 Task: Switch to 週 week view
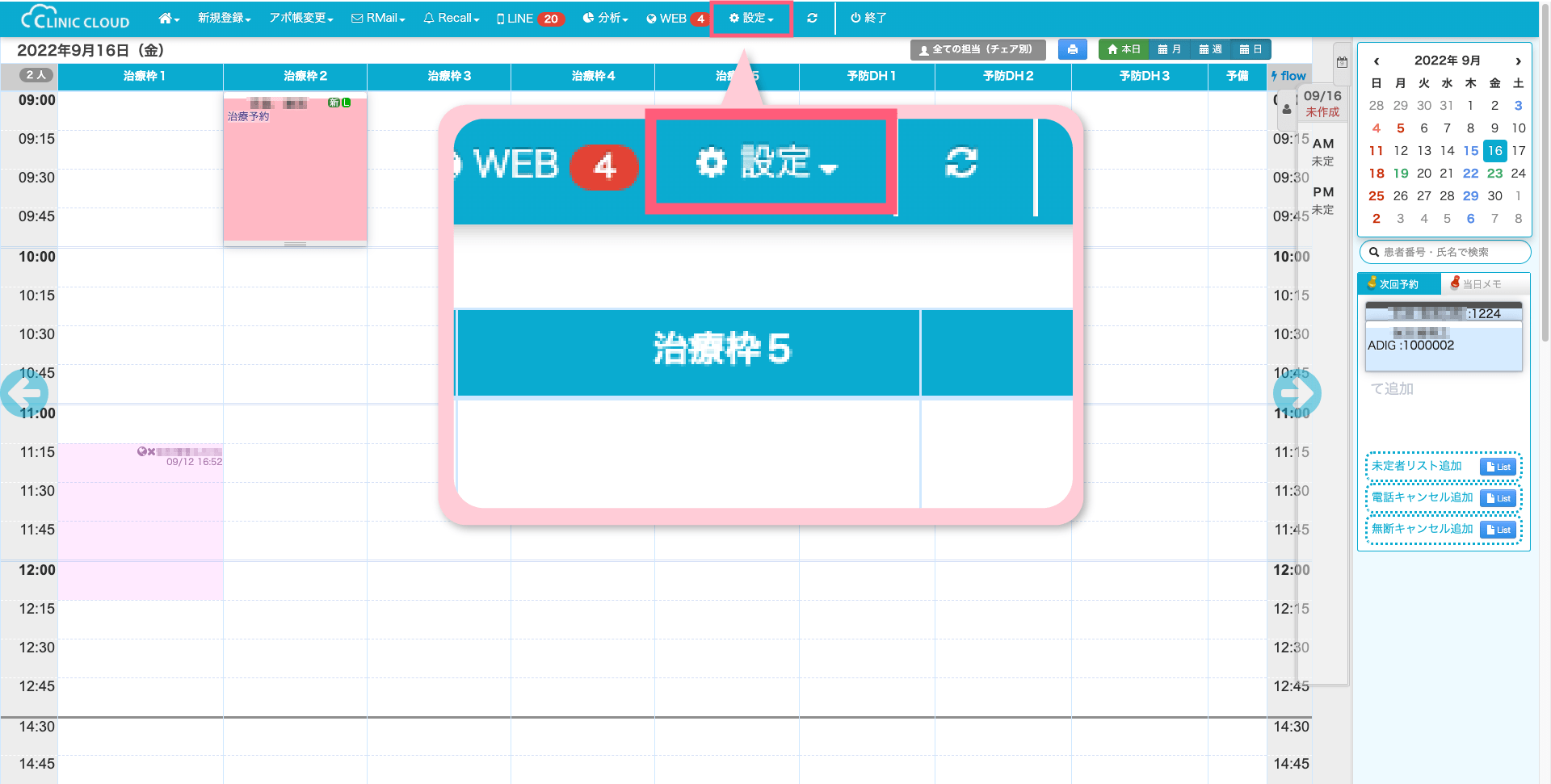click(1209, 49)
